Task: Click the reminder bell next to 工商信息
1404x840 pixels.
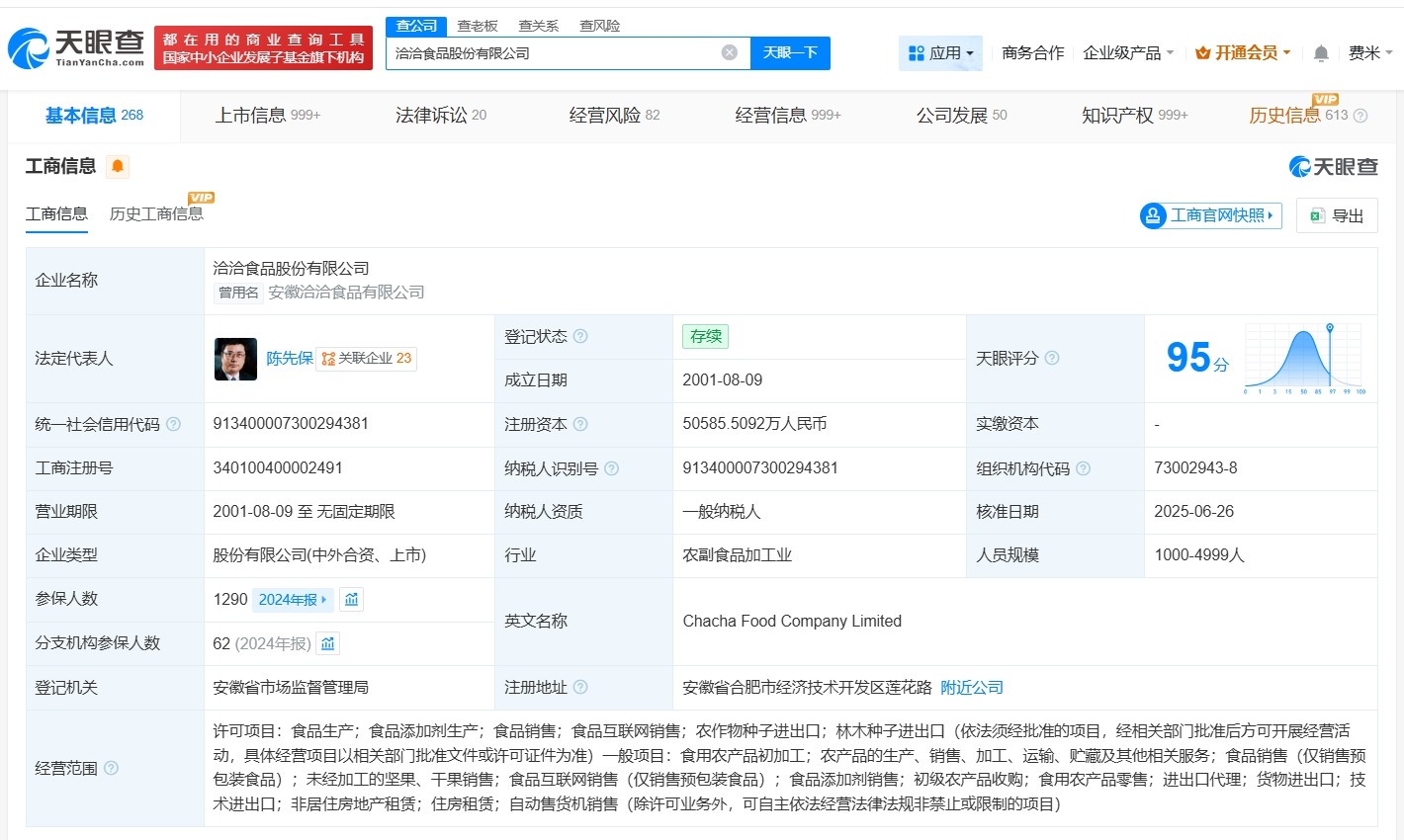Action: pyautogui.click(x=119, y=166)
